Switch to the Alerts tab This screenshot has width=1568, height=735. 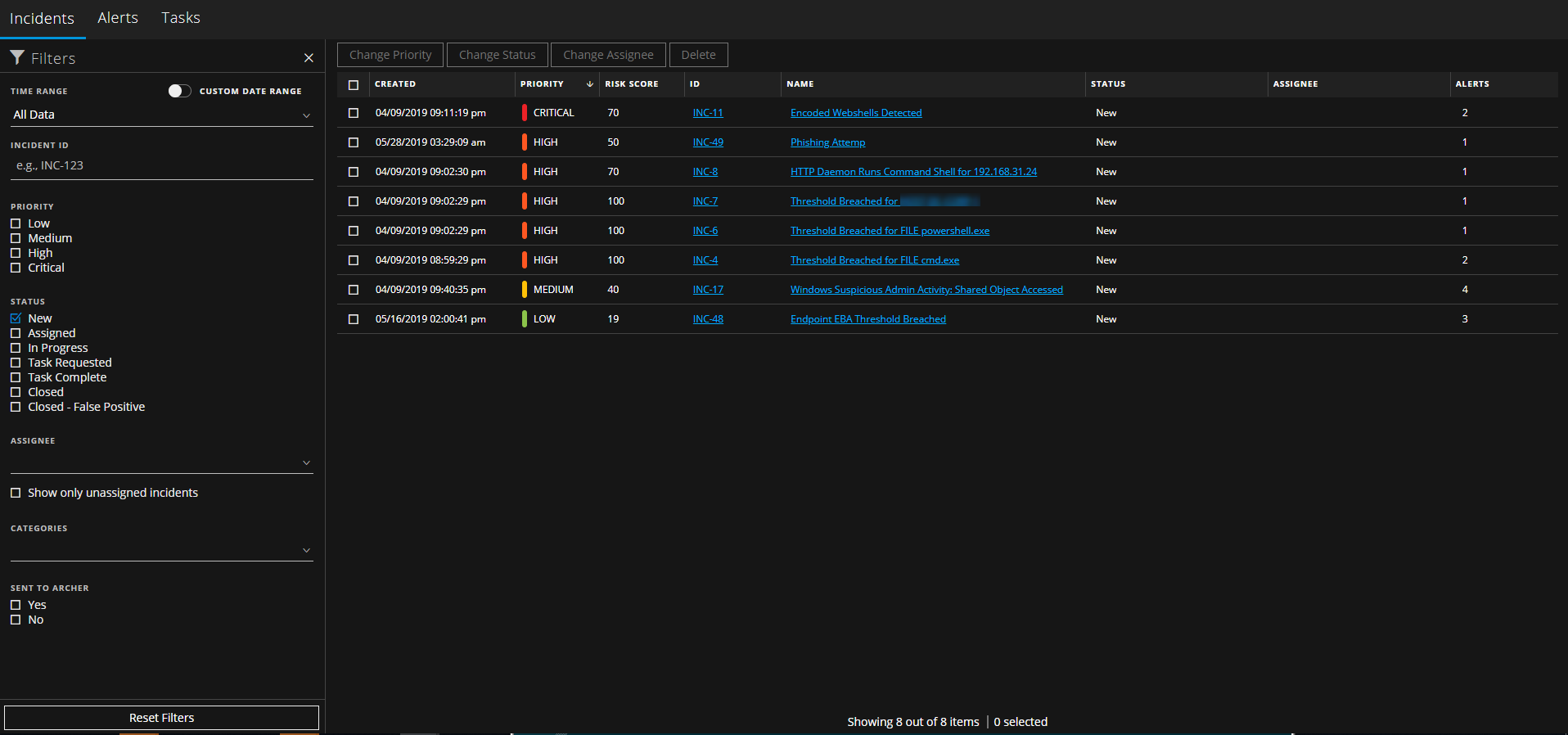[118, 18]
